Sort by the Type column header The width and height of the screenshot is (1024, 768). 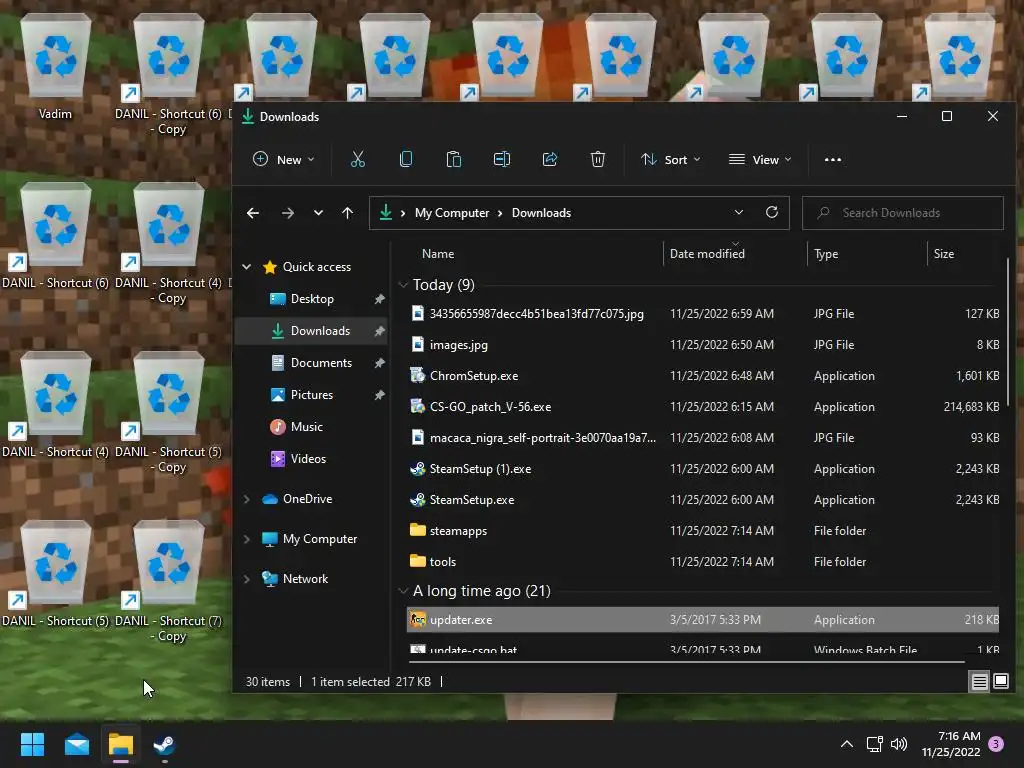click(825, 254)
